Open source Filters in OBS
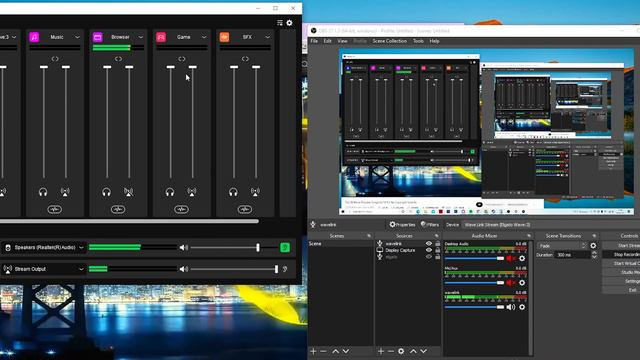This screenshot has height=360, width=640. [x=430, y=224]
